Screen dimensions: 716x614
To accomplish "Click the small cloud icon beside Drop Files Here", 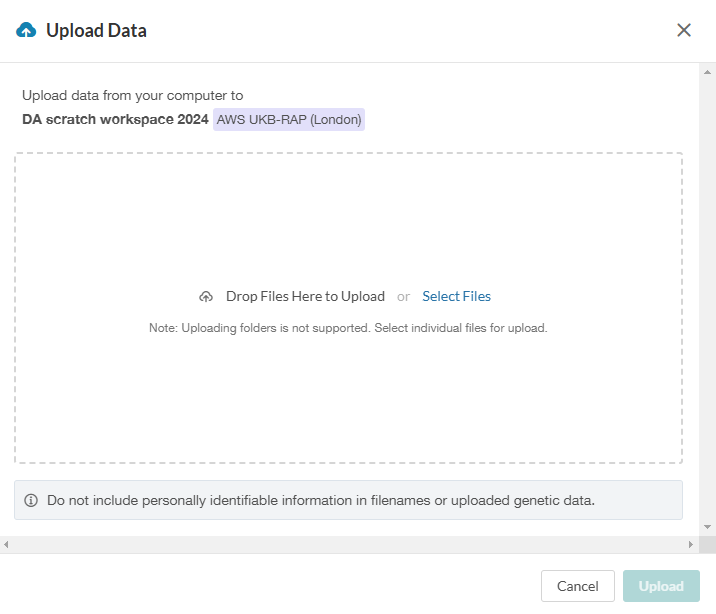I will click(206, 297).
